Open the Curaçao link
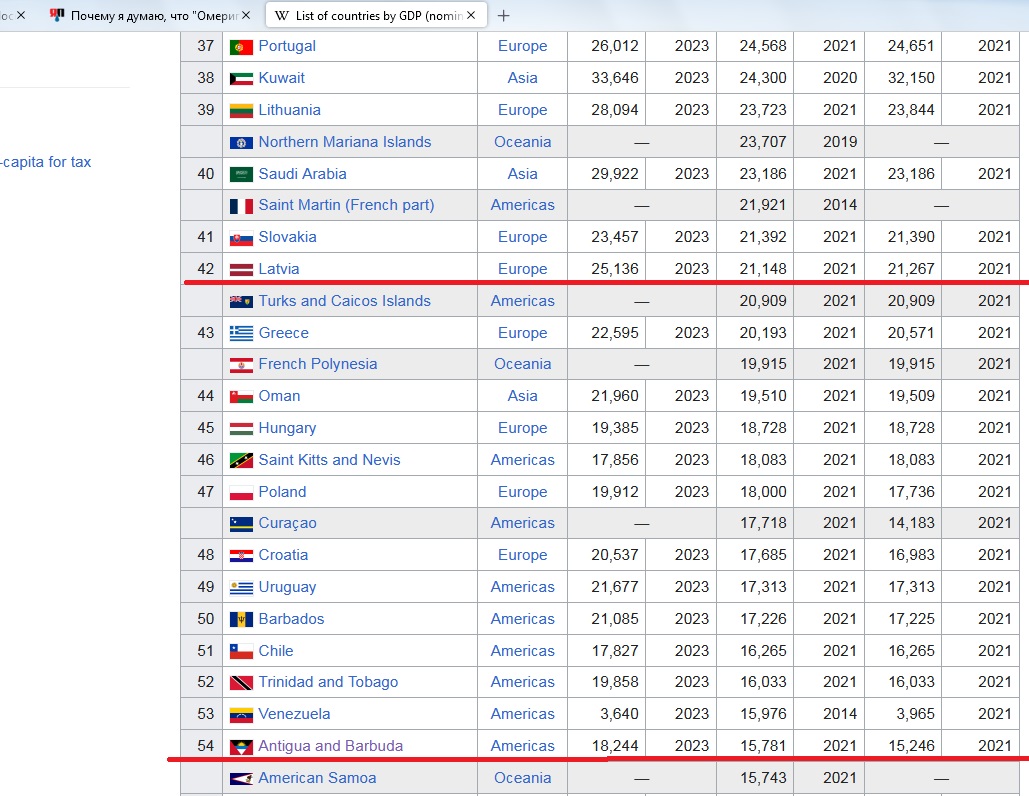The width and height of the screenshot is (1029, 796). point(287,523)
